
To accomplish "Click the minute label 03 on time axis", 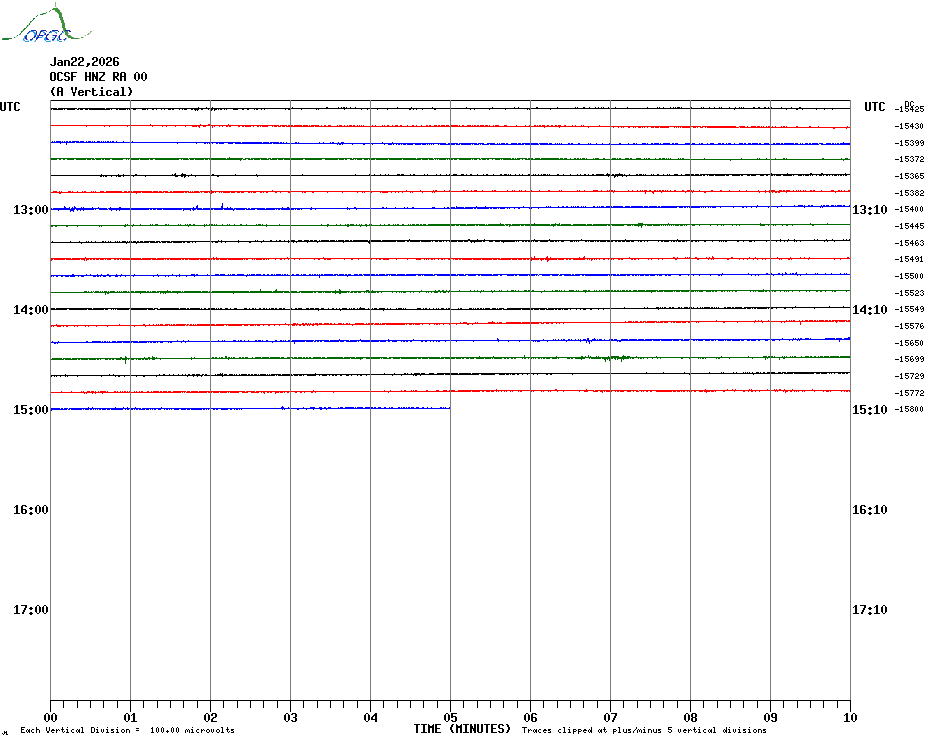I will 291,718.
